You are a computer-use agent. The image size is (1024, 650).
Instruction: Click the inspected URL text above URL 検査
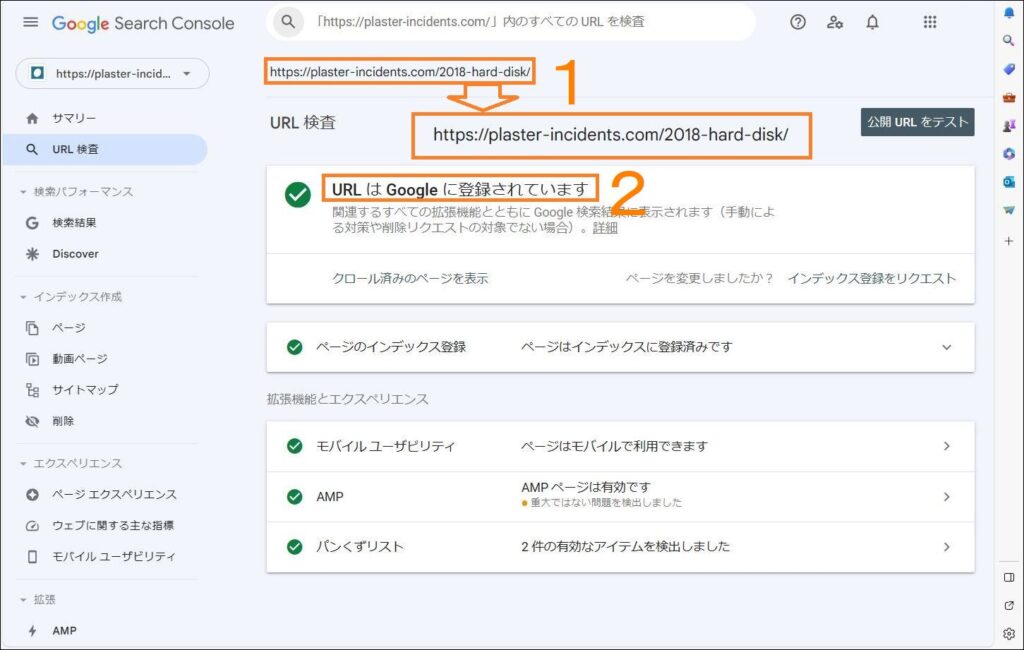point(400,72)
